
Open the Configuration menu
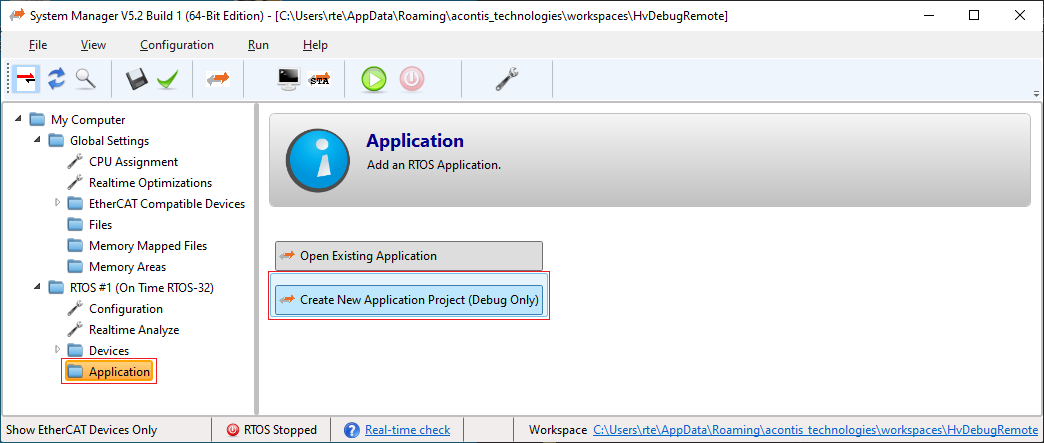pyautogui.click(x=177, y=45)
